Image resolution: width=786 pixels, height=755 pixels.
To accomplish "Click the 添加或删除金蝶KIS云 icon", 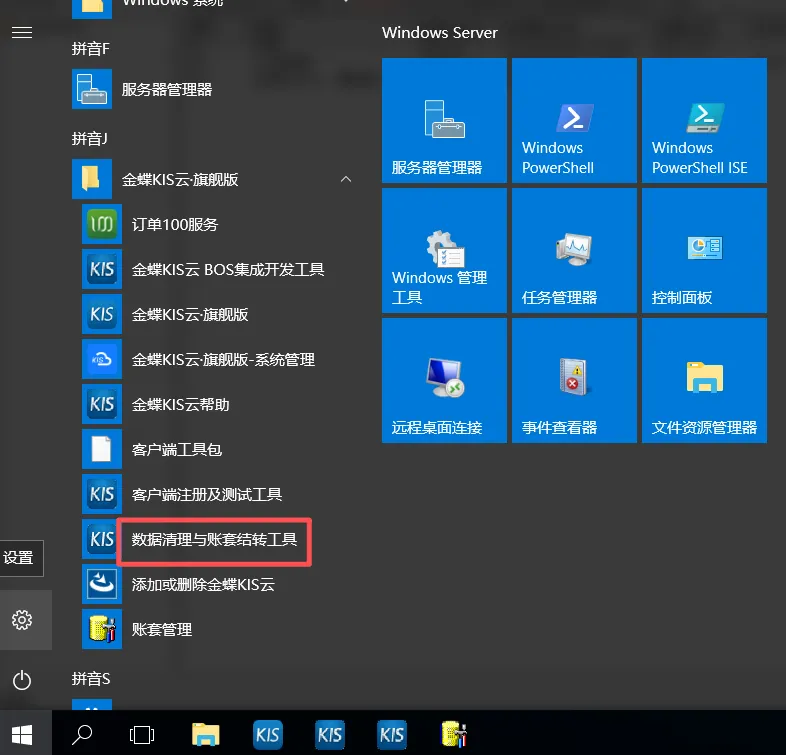I will (102, 584).
